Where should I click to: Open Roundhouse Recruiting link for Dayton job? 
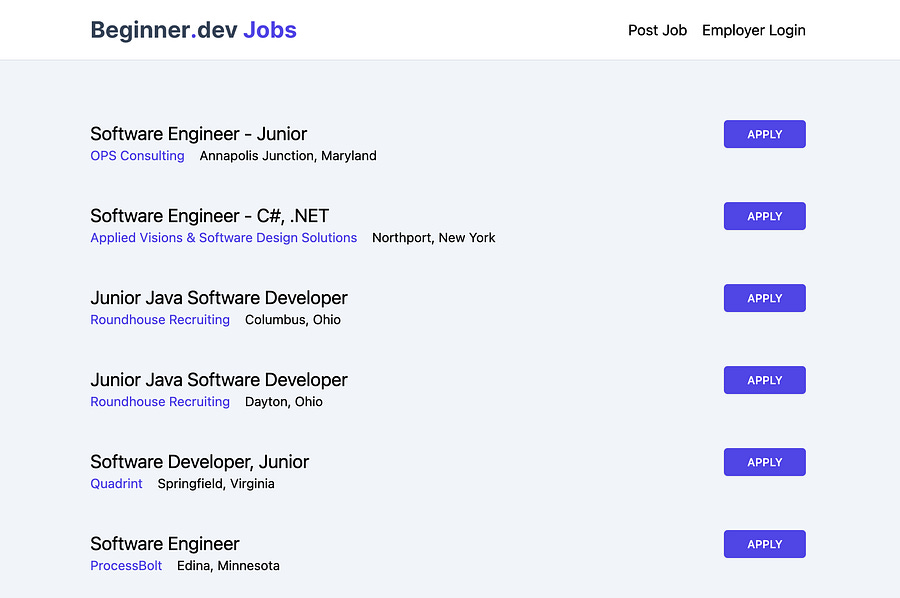click(x=160, y=402)
